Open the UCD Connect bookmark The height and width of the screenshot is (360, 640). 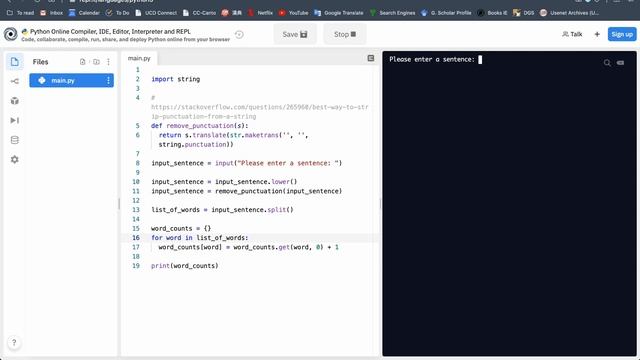(x=156, y=13)
